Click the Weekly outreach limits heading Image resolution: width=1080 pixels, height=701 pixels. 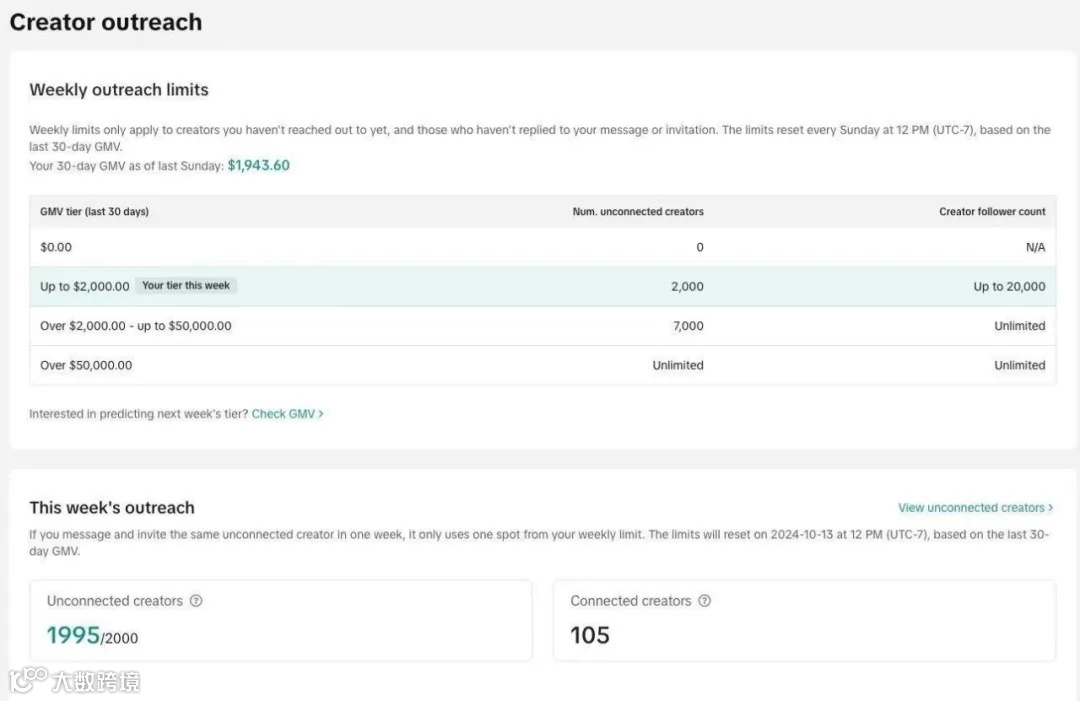click(x=119, y=90)
